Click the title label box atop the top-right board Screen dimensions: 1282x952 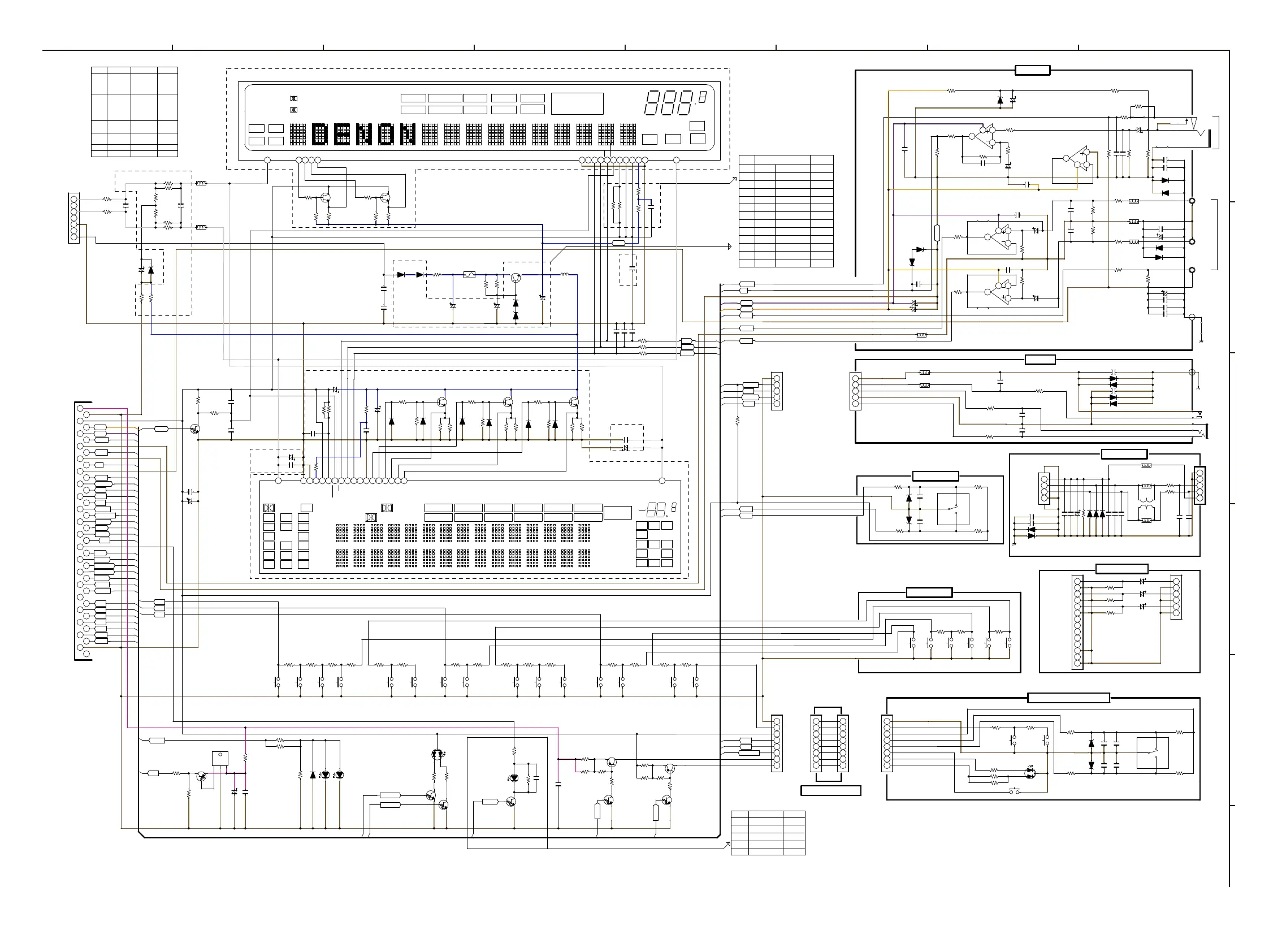click(x=1032, y=70)
